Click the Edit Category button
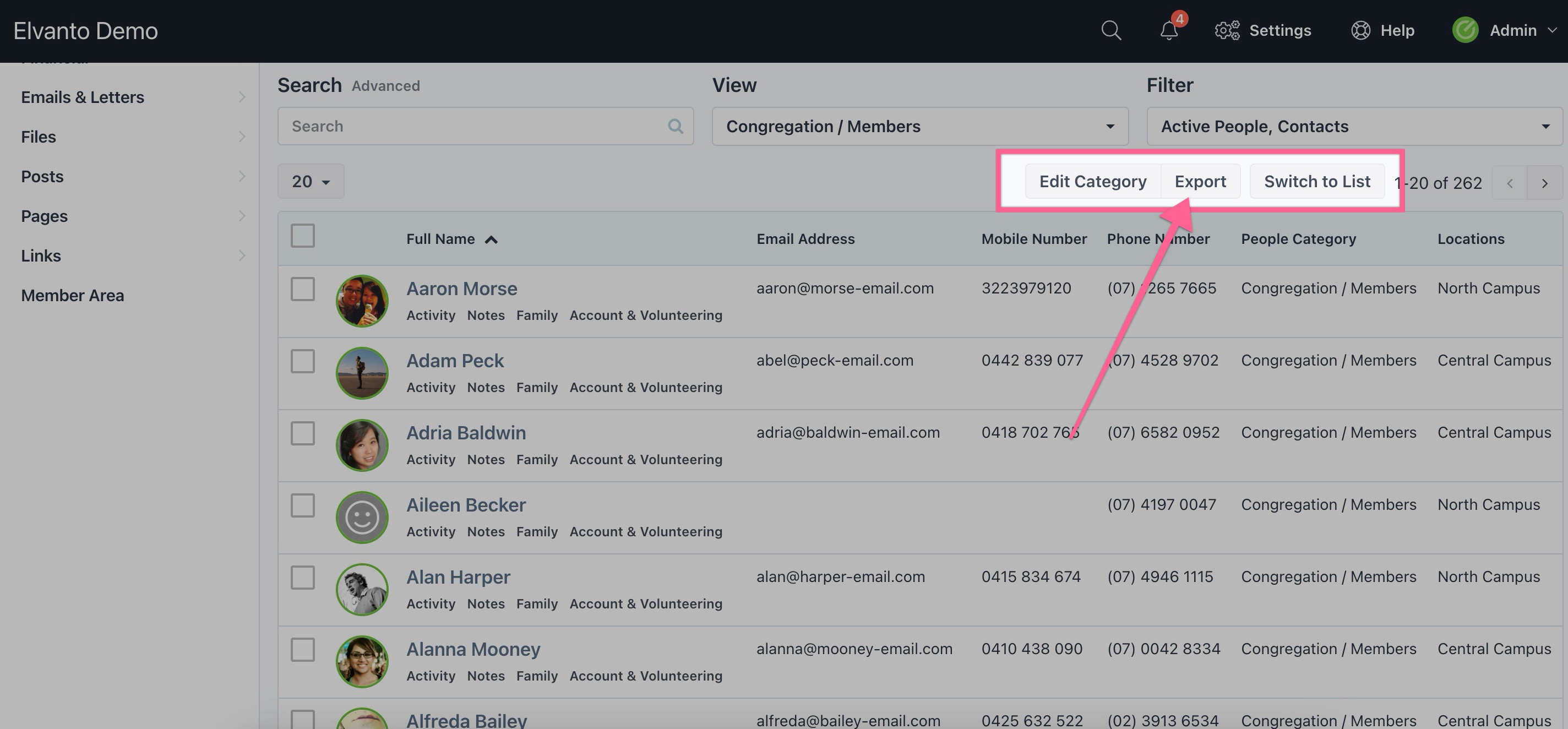The height and width of the screenshot is (729, 1568). pos(1093,181)
